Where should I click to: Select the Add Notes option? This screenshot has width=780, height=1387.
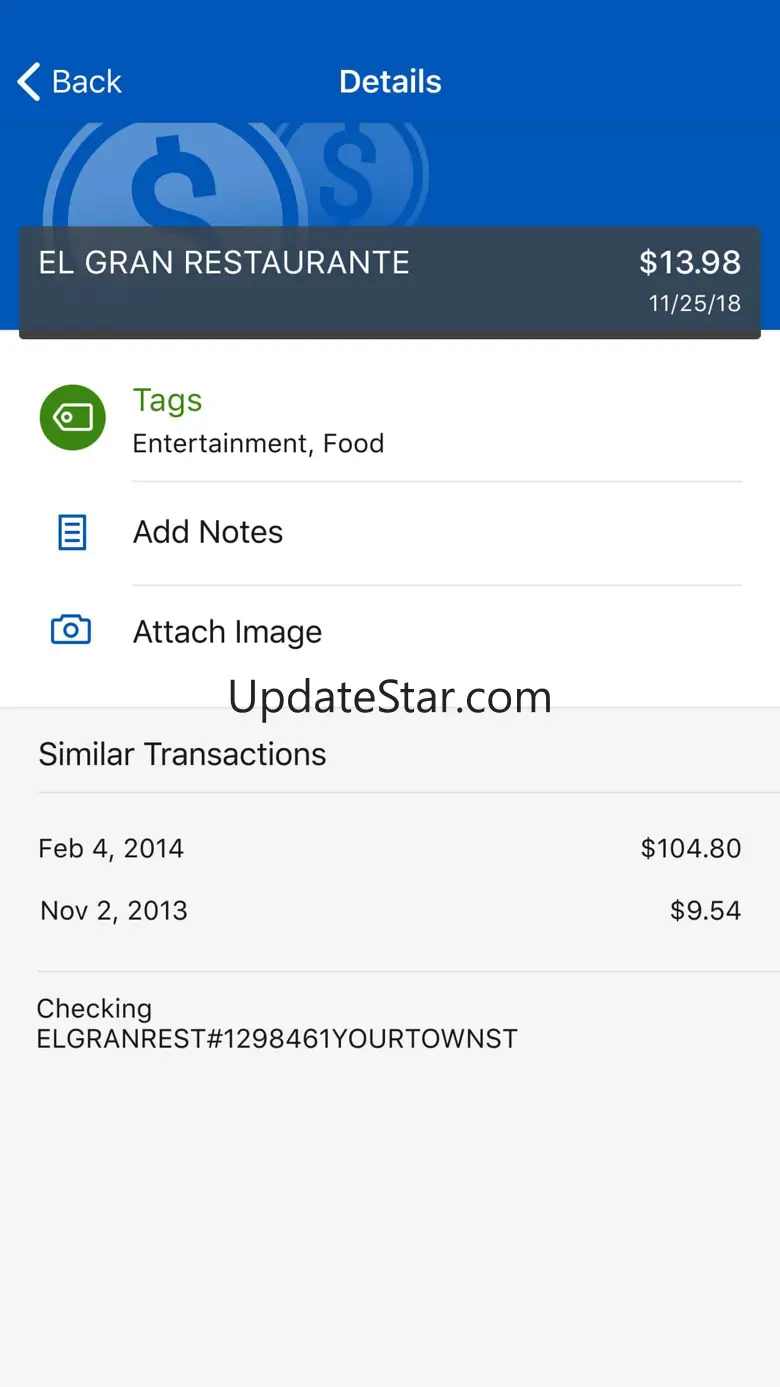tap(208, 532)
